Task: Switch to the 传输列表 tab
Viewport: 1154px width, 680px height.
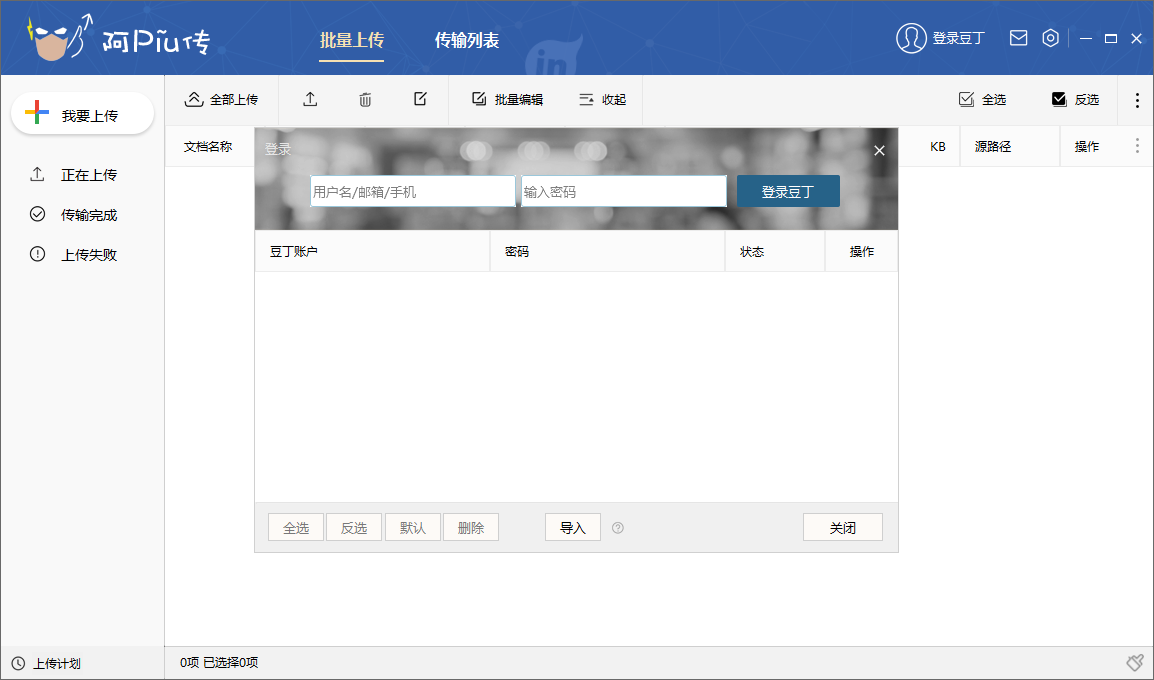Action: click(467, 40)
